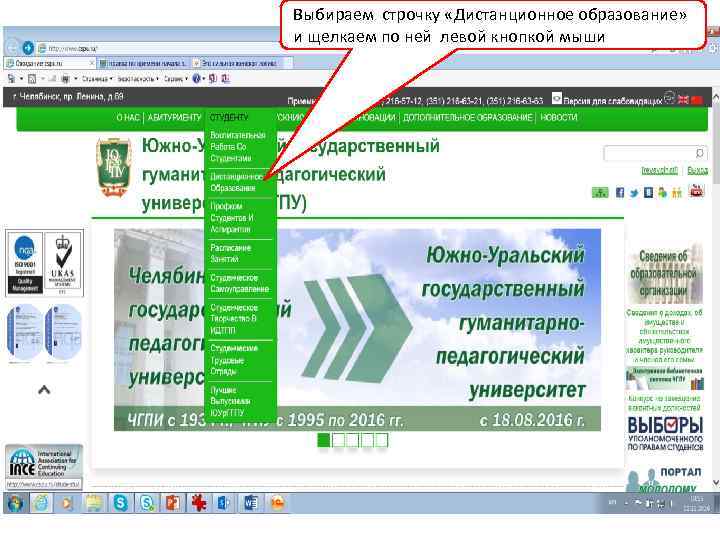Open File Explorer folder in taskbar
The height and width of the screenshot is (540, 720).
pyautogui.click(x=94, y=503)
